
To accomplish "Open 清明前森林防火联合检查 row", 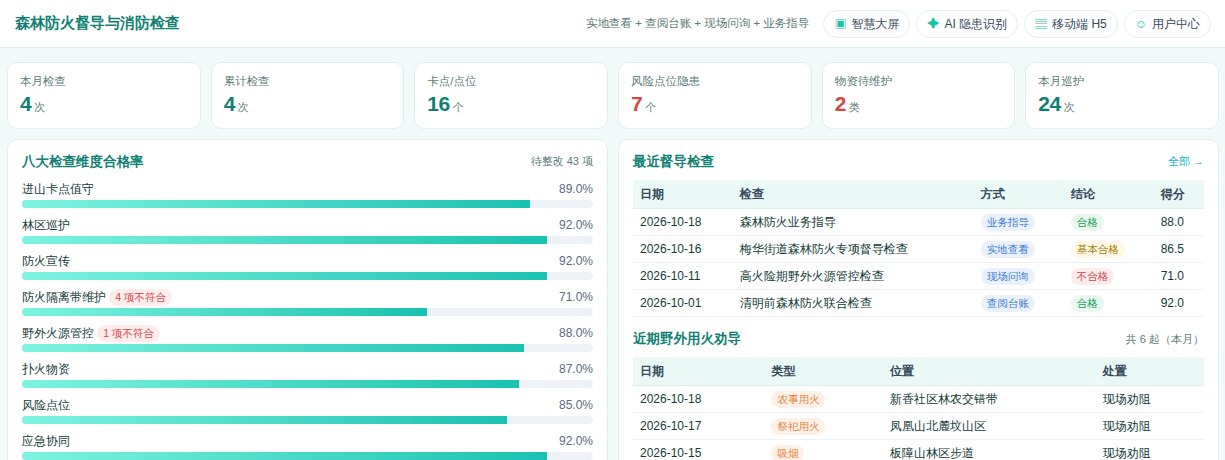I will coord(918,303).
